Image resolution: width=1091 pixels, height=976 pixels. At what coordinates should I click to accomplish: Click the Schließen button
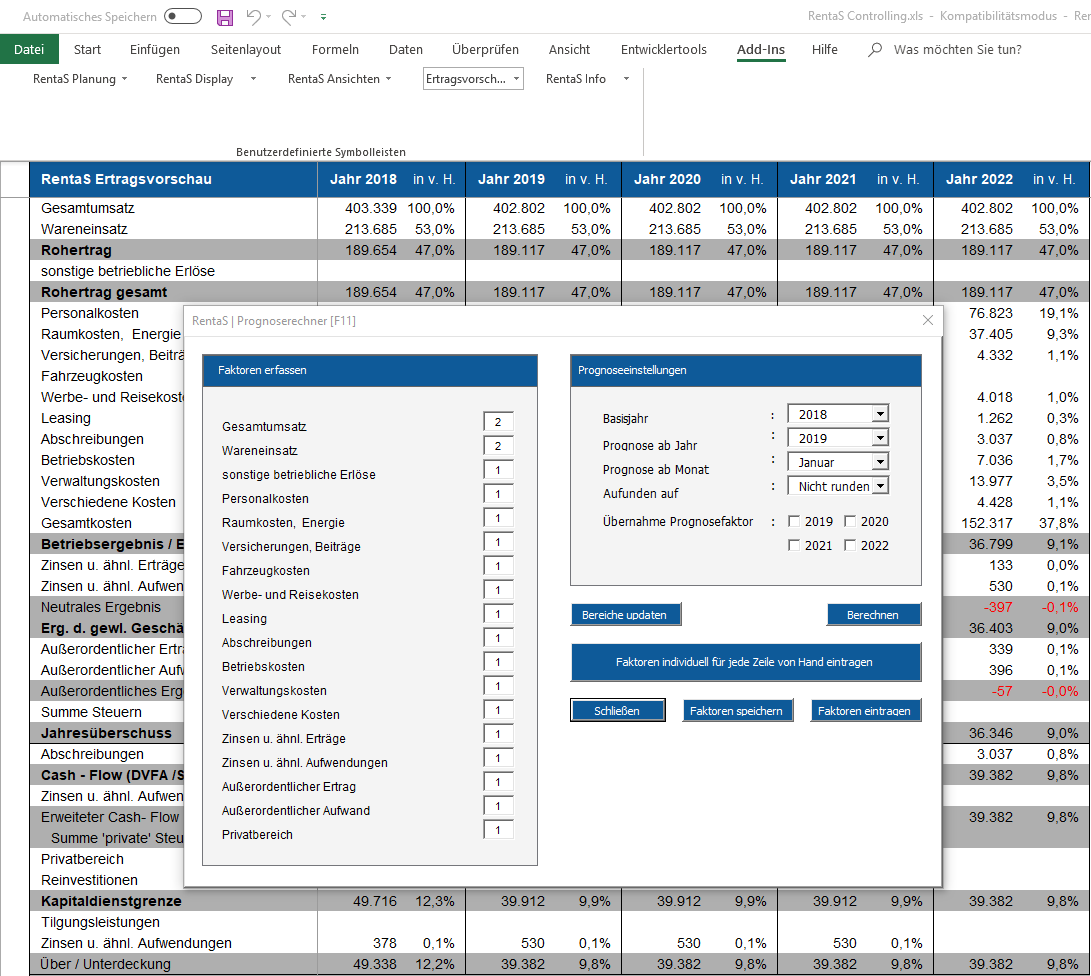(617, 710)
